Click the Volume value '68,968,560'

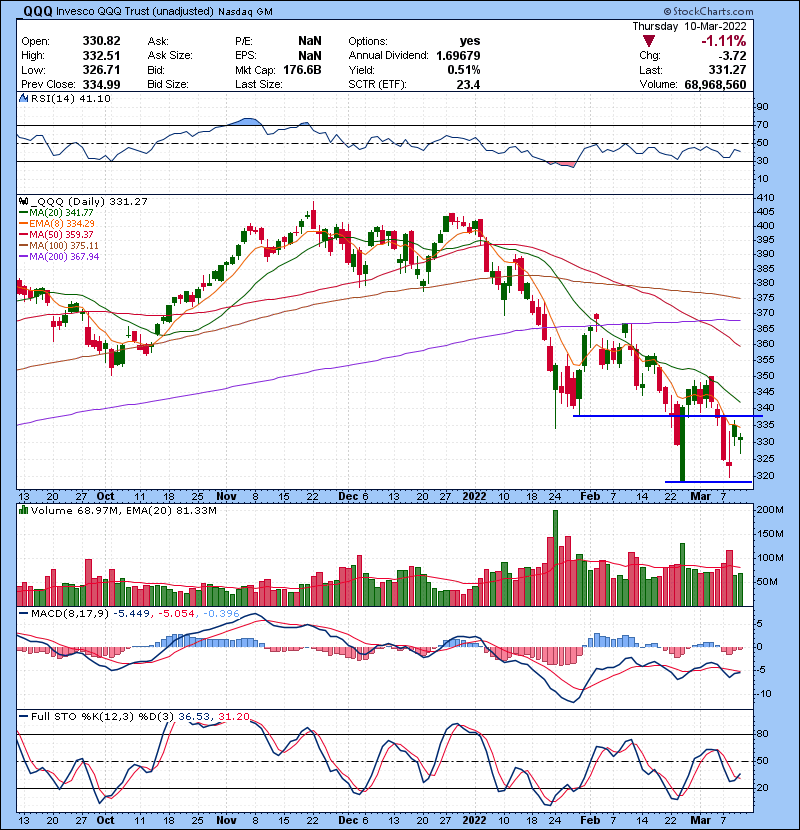[x=715, y=85]
